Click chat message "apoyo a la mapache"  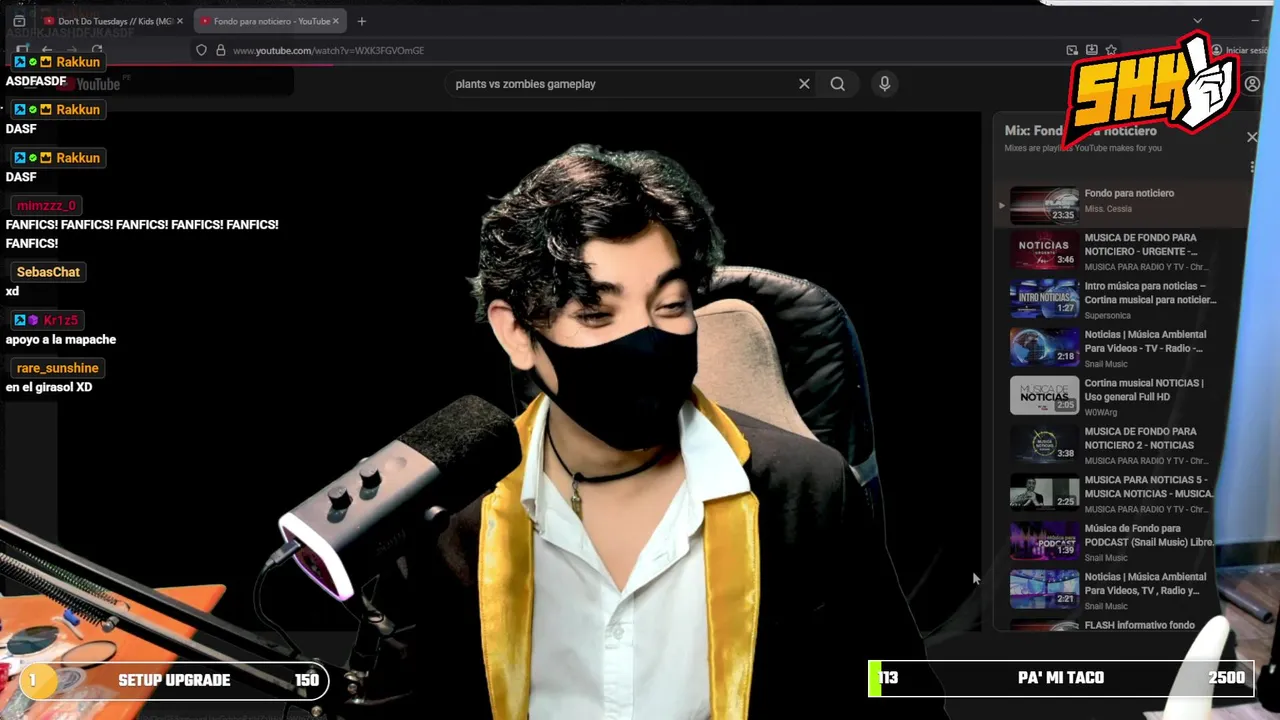(x=61, y=340)
